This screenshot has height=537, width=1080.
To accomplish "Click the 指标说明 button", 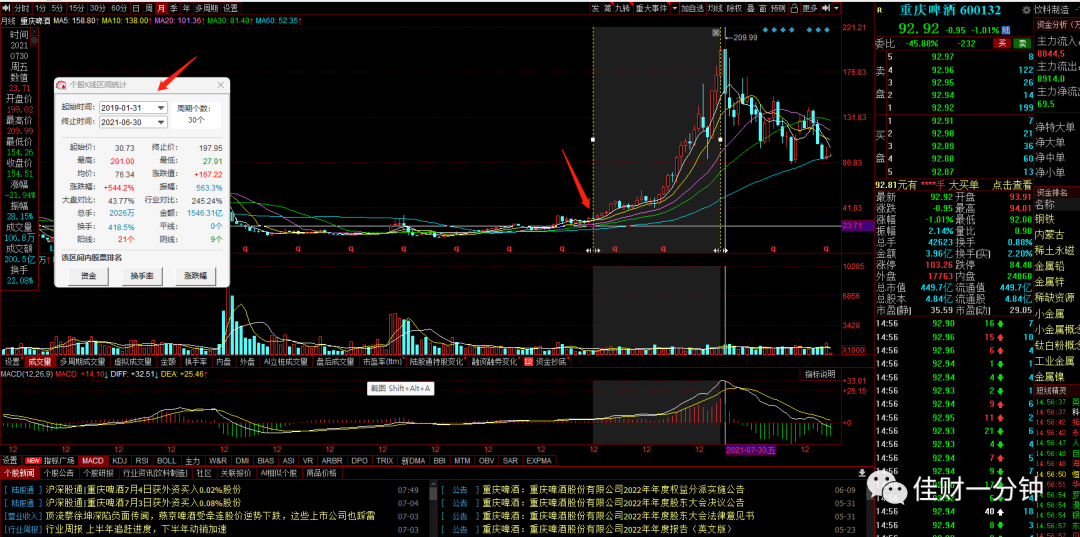I will (x=820, y=374).
